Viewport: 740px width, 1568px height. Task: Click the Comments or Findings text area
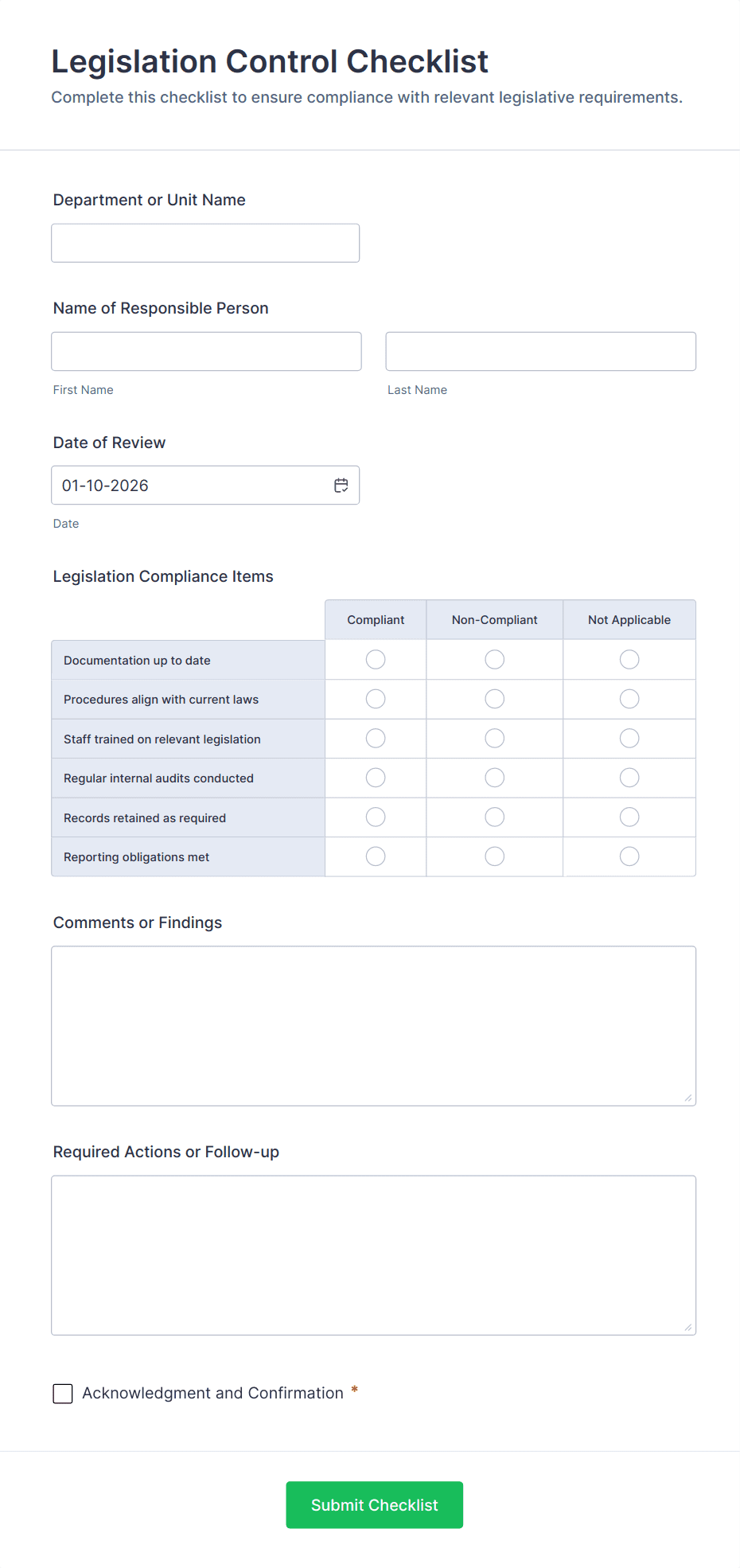(x=373, y=1025)
